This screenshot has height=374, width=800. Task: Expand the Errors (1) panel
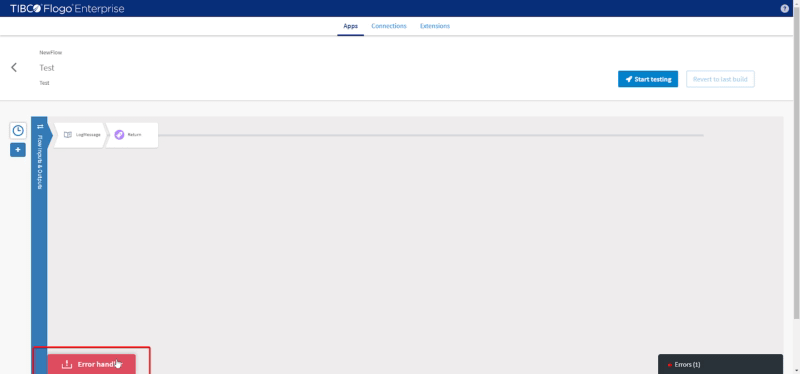point(720,364)
